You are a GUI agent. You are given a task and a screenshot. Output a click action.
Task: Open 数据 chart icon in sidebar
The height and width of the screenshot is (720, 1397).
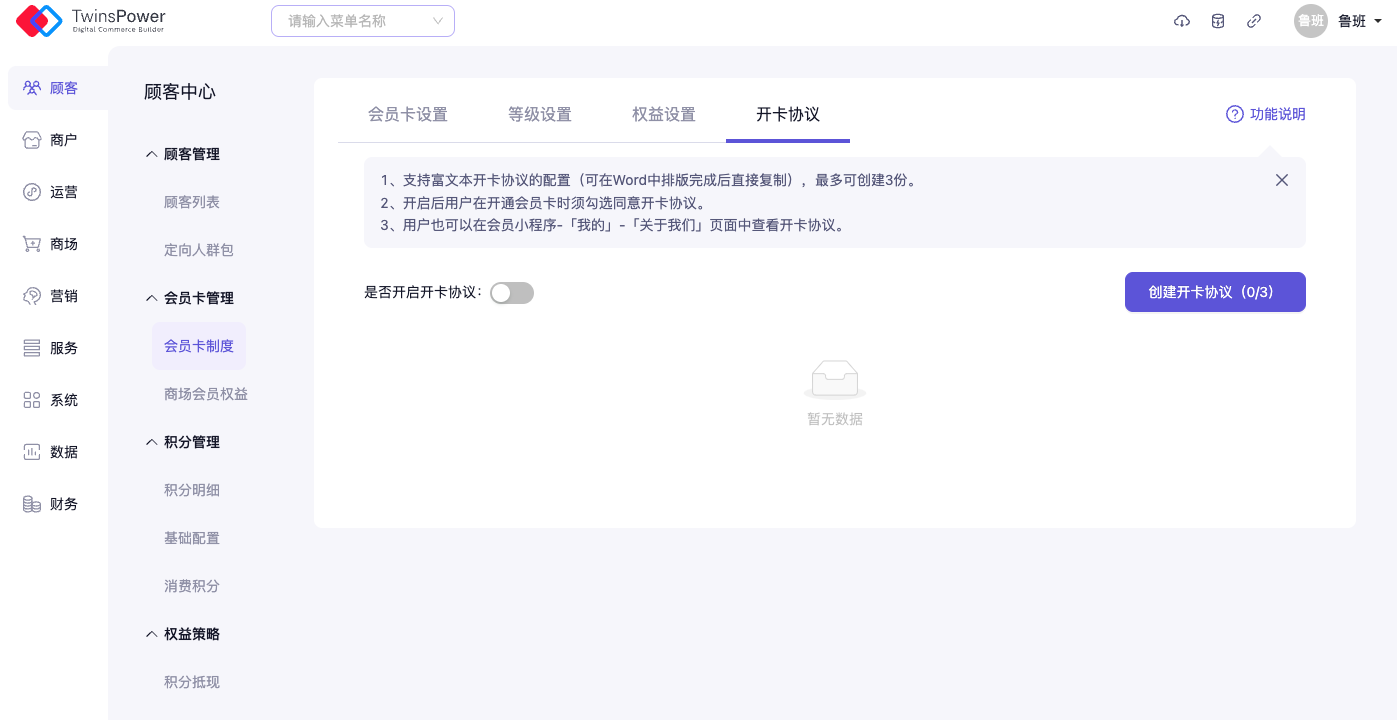51,452
